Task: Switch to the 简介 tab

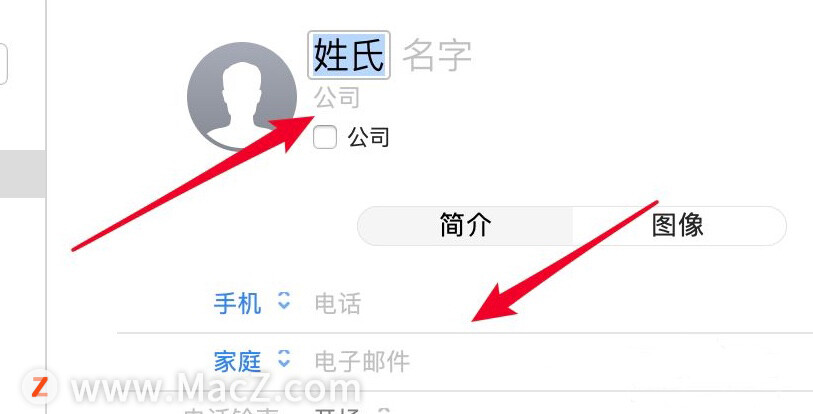Action: coord(465,226)
